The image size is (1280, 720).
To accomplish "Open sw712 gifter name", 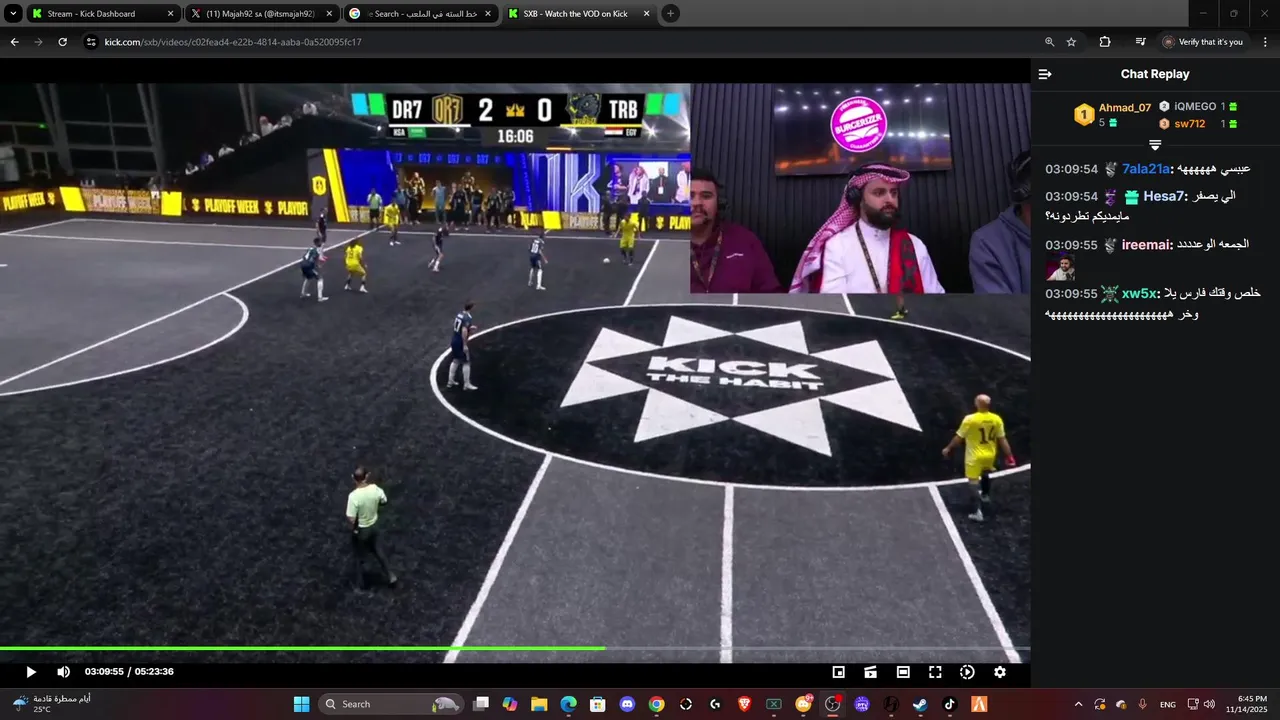I will (x=1190, y=124).
